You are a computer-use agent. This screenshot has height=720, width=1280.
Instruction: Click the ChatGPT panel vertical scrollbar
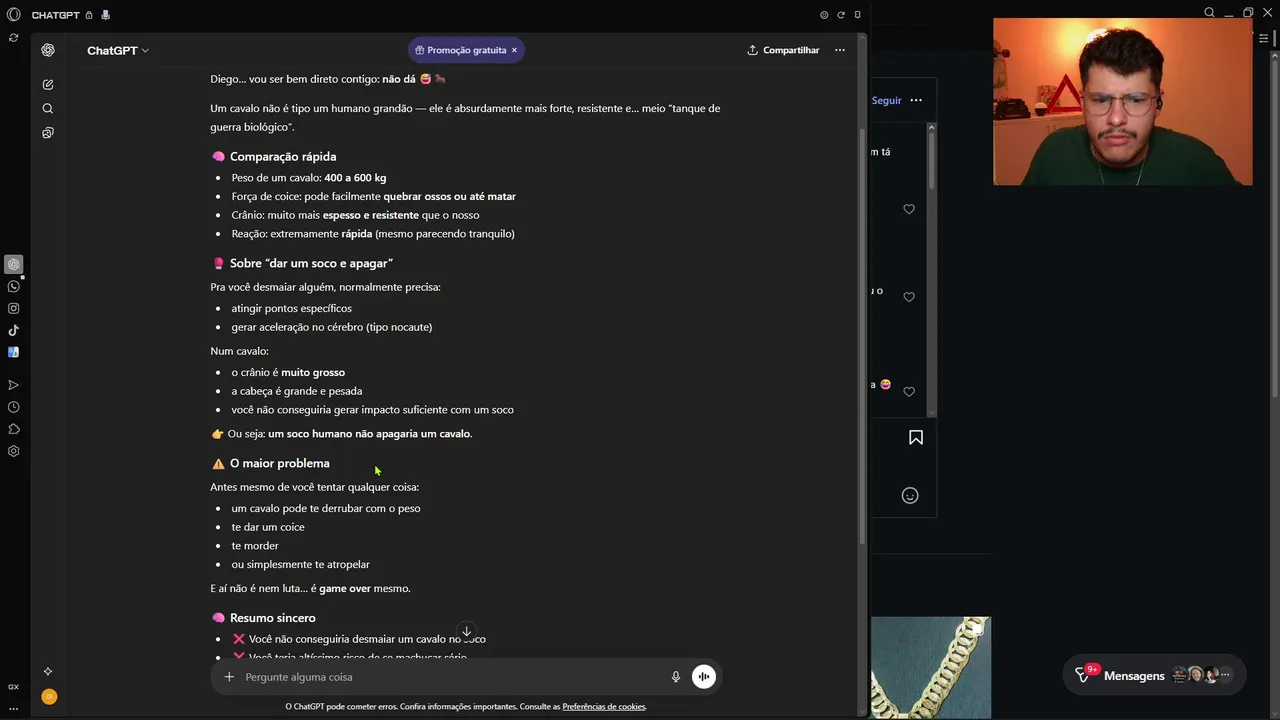point(862,336)
